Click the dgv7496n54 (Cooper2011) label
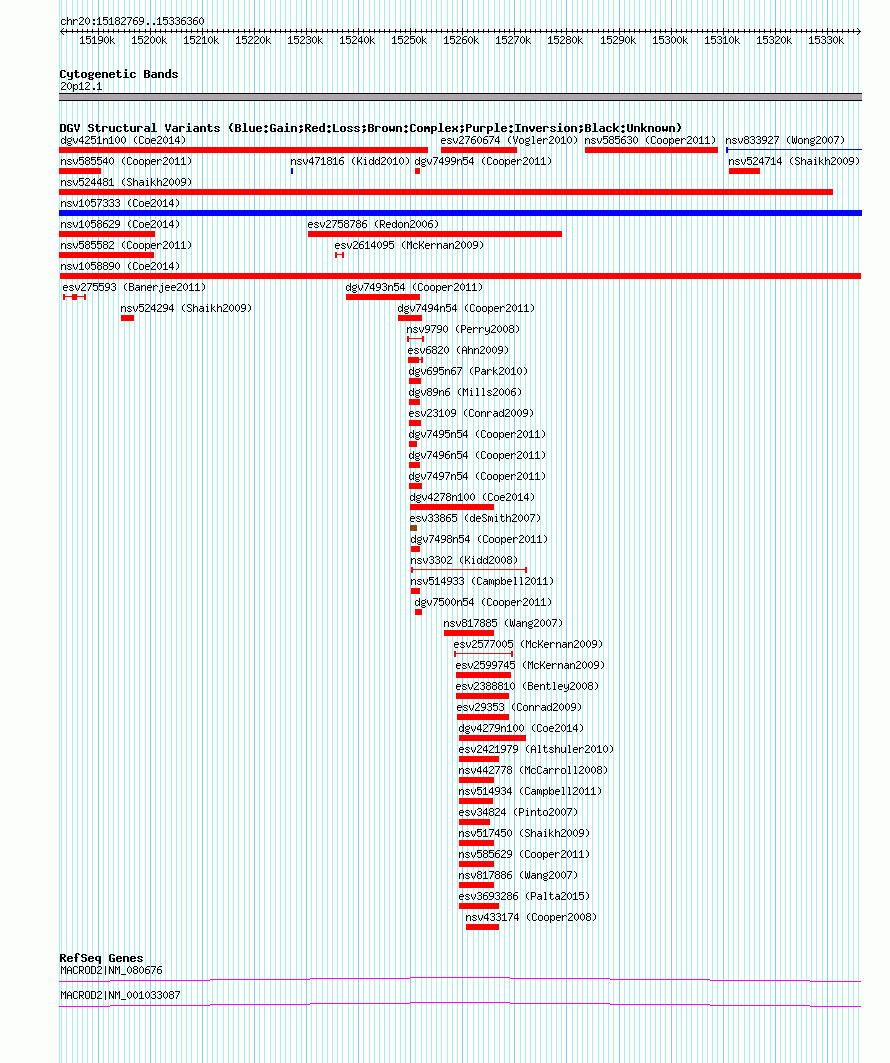Image resolution: width=890 pixels, height=1063 pixels. [477, 456]
